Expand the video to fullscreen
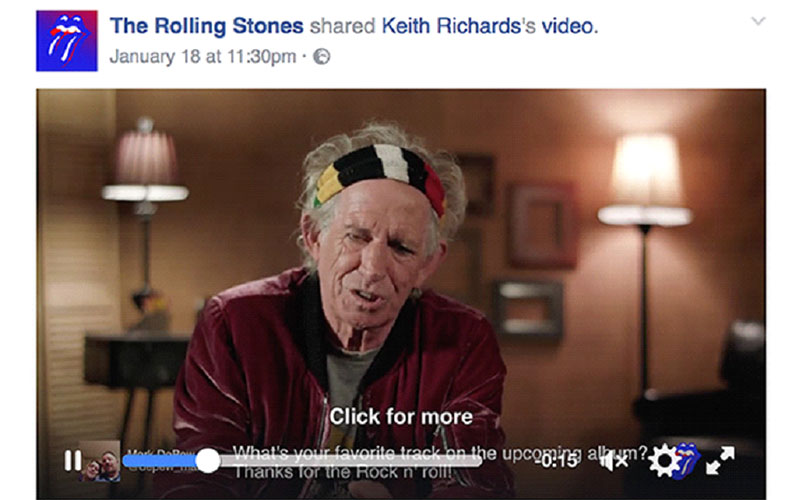800x500 pixels. (720, 460)
